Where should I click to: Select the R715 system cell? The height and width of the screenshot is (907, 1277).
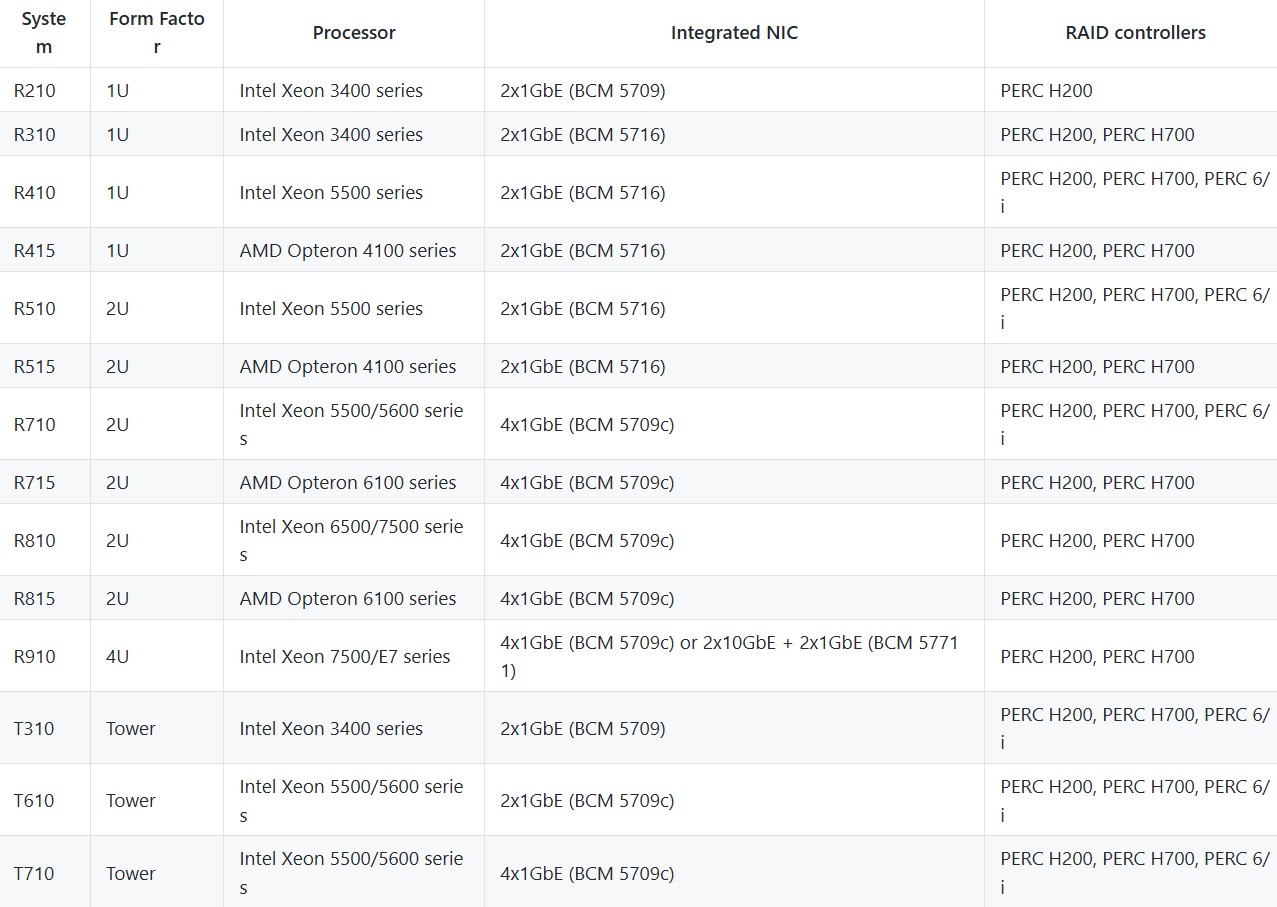pos(44,482)
